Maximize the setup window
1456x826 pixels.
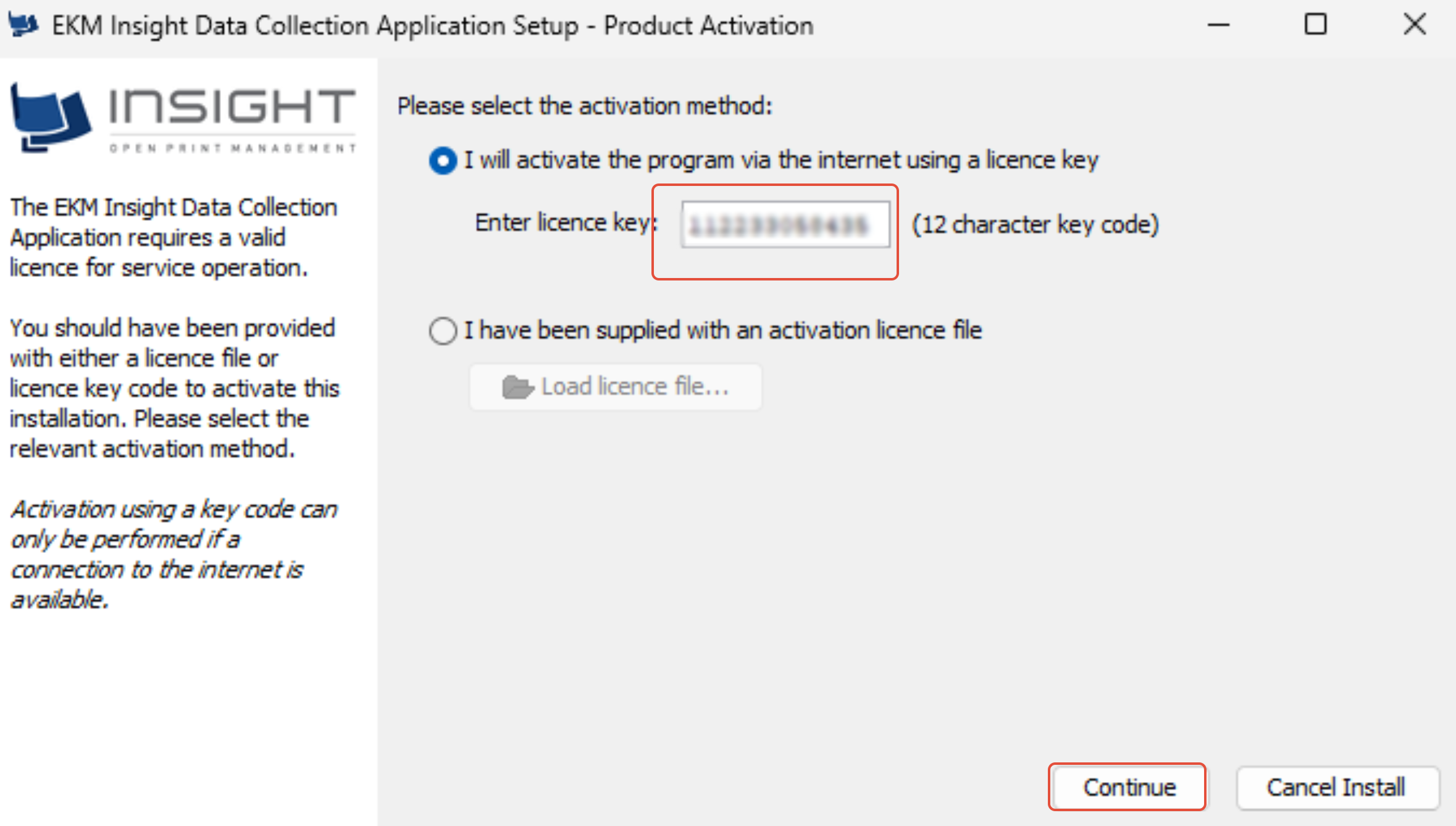pyautogui.click(x=1315, y=25)
